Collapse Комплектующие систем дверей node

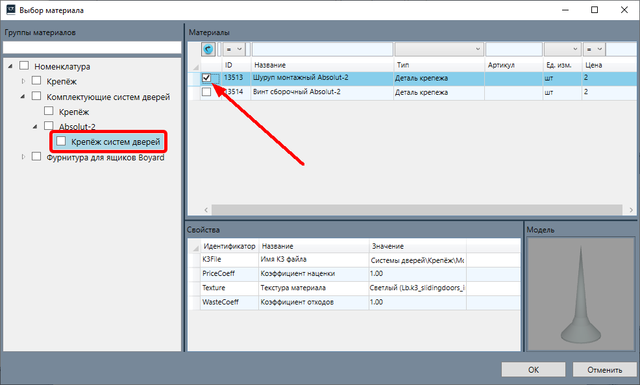[22, 96]
